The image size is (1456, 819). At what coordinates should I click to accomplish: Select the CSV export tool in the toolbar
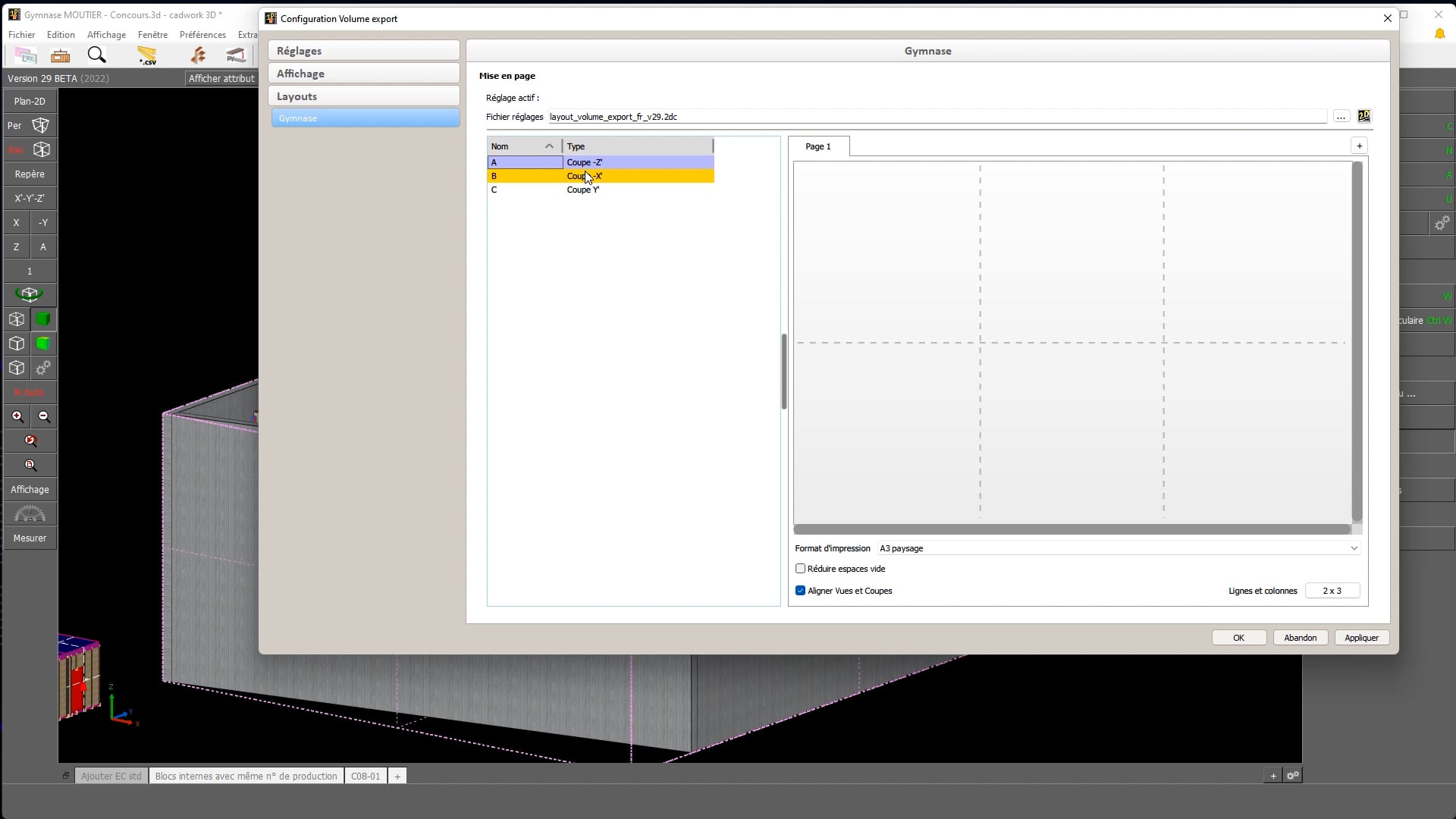click(x=147, y=55)
